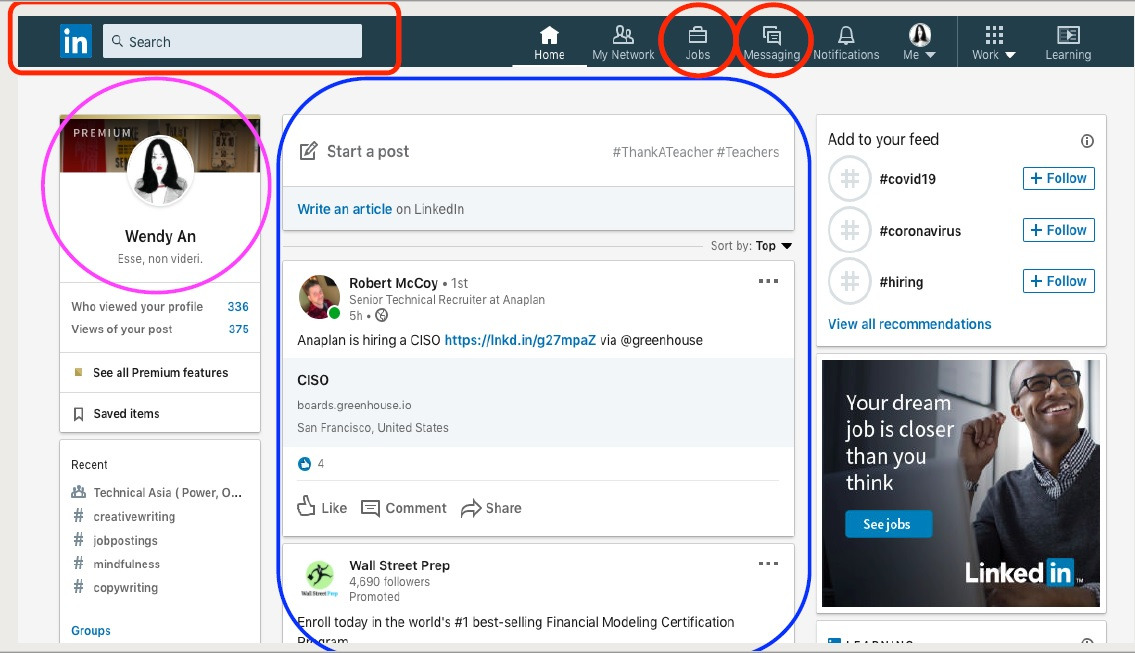Viewport: 1135px width, 653px height.
Task: Click the #covid19 hashtag icon
Action: tap(850, 179)
